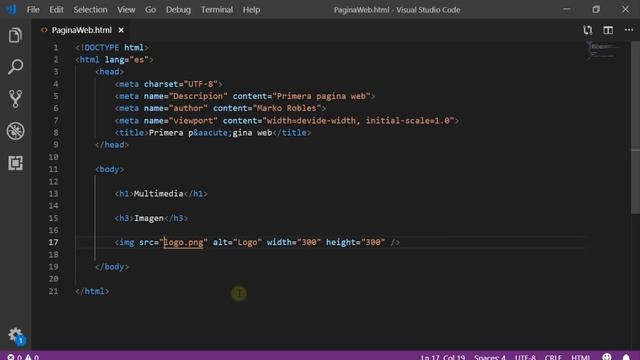Screen dimensions: 640x360
Task: Click the Spaces: 4 indentation setting
Action: click(x=489, y=357)
